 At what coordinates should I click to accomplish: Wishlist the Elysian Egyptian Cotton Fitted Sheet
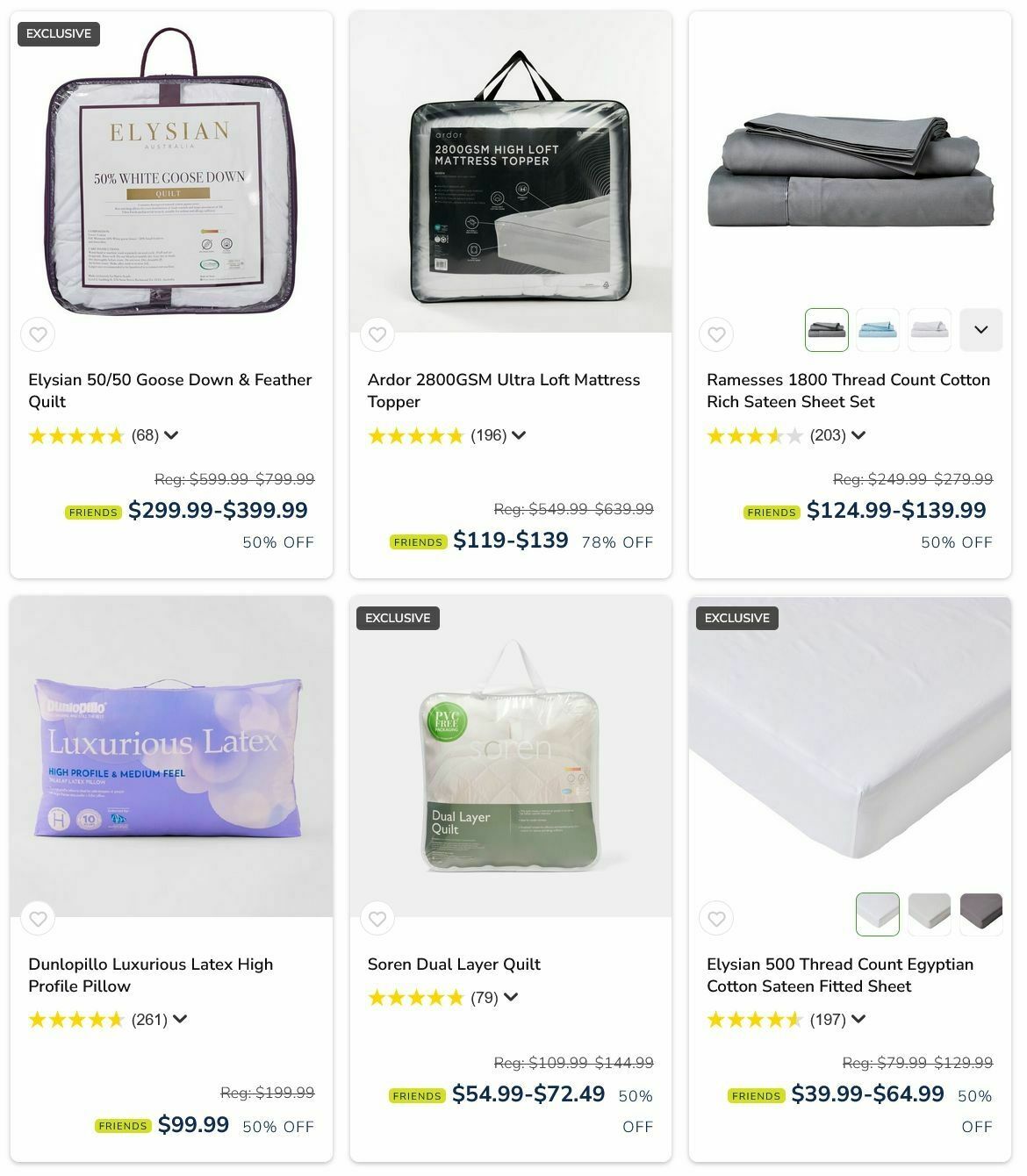[716, 919]
